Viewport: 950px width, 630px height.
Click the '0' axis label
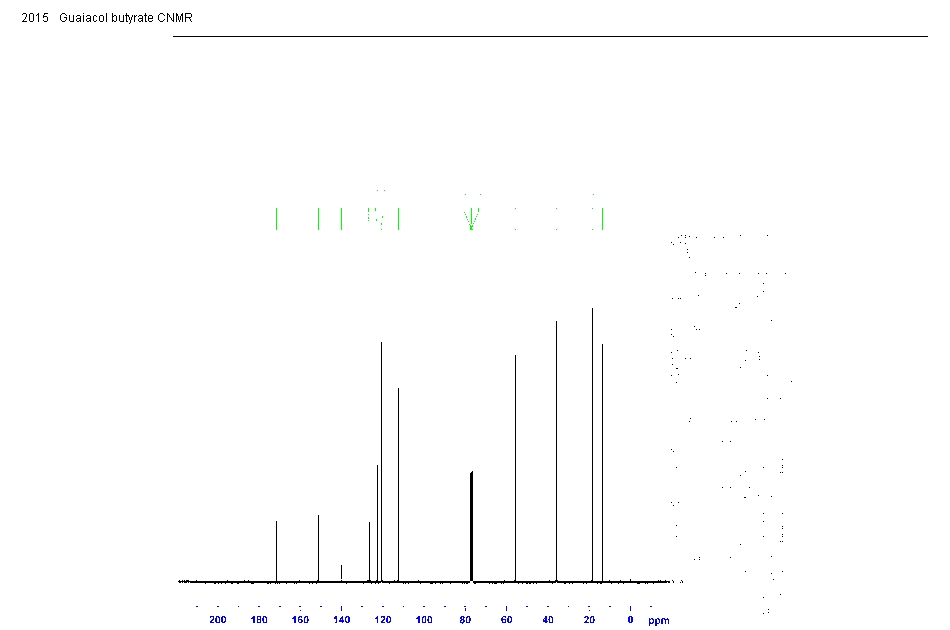pos(630,620)
